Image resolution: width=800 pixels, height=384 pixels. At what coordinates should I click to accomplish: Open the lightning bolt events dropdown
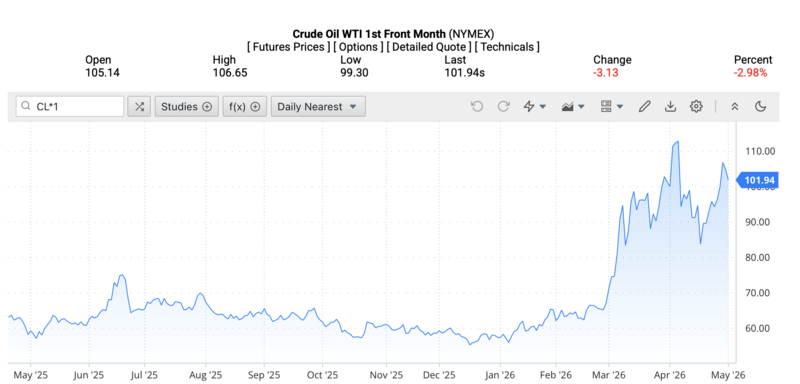click(535, 106)
